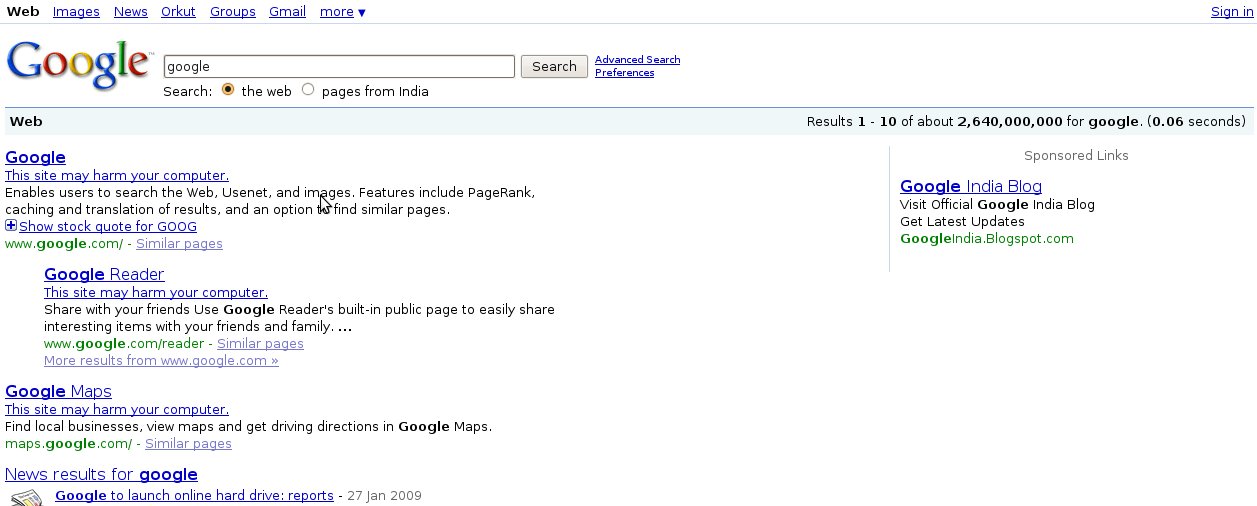Click the 'Sponsored Links' label
This screenshot has height=506, width=1257.
click(1076, 156)
